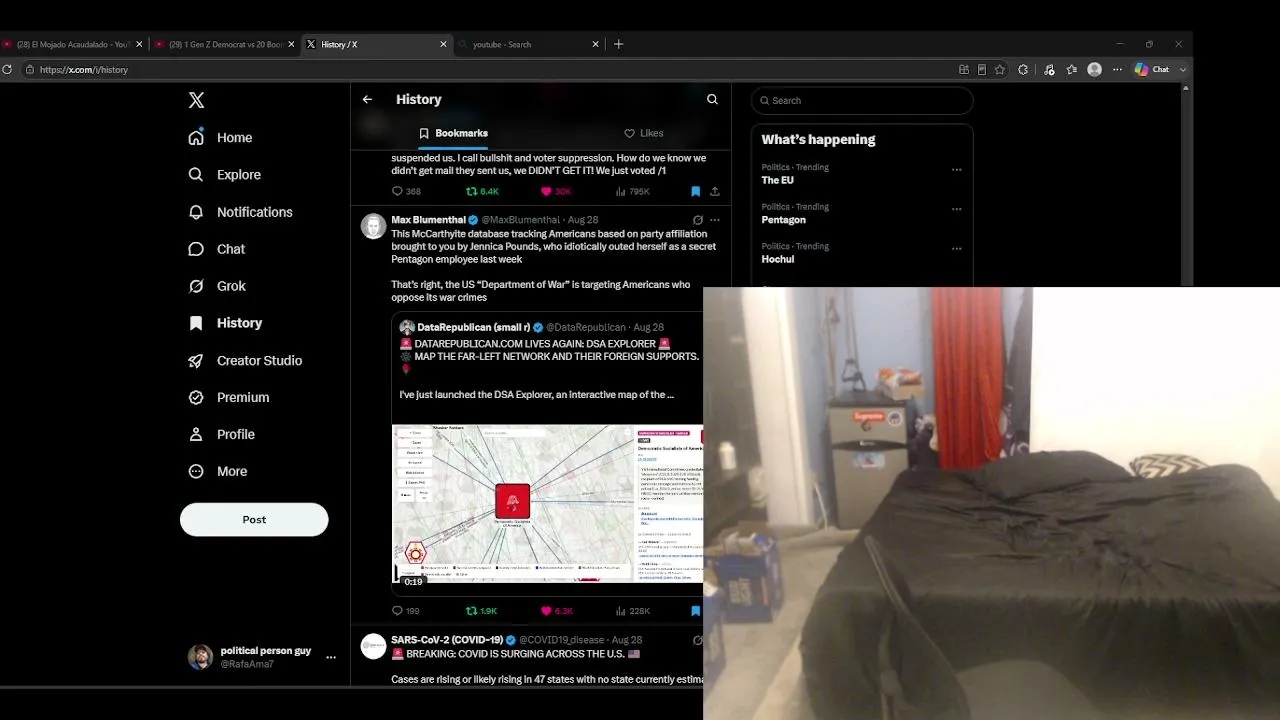Image resolution: width=1280 pixels, height=720 pixels.
Task: Switch to the Likes tab
Action: click(x=644, y=133)
